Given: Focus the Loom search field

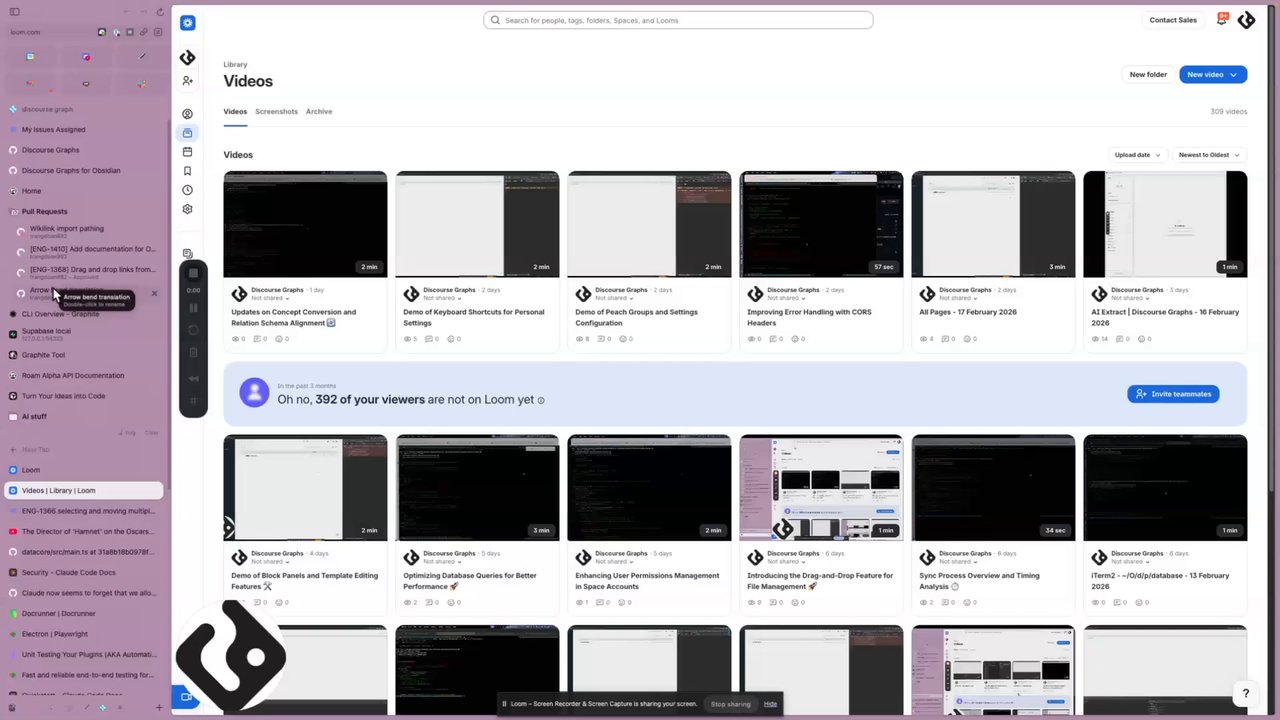Looking at the screenshot, I should pyautogui.click(x=678, y=20).
